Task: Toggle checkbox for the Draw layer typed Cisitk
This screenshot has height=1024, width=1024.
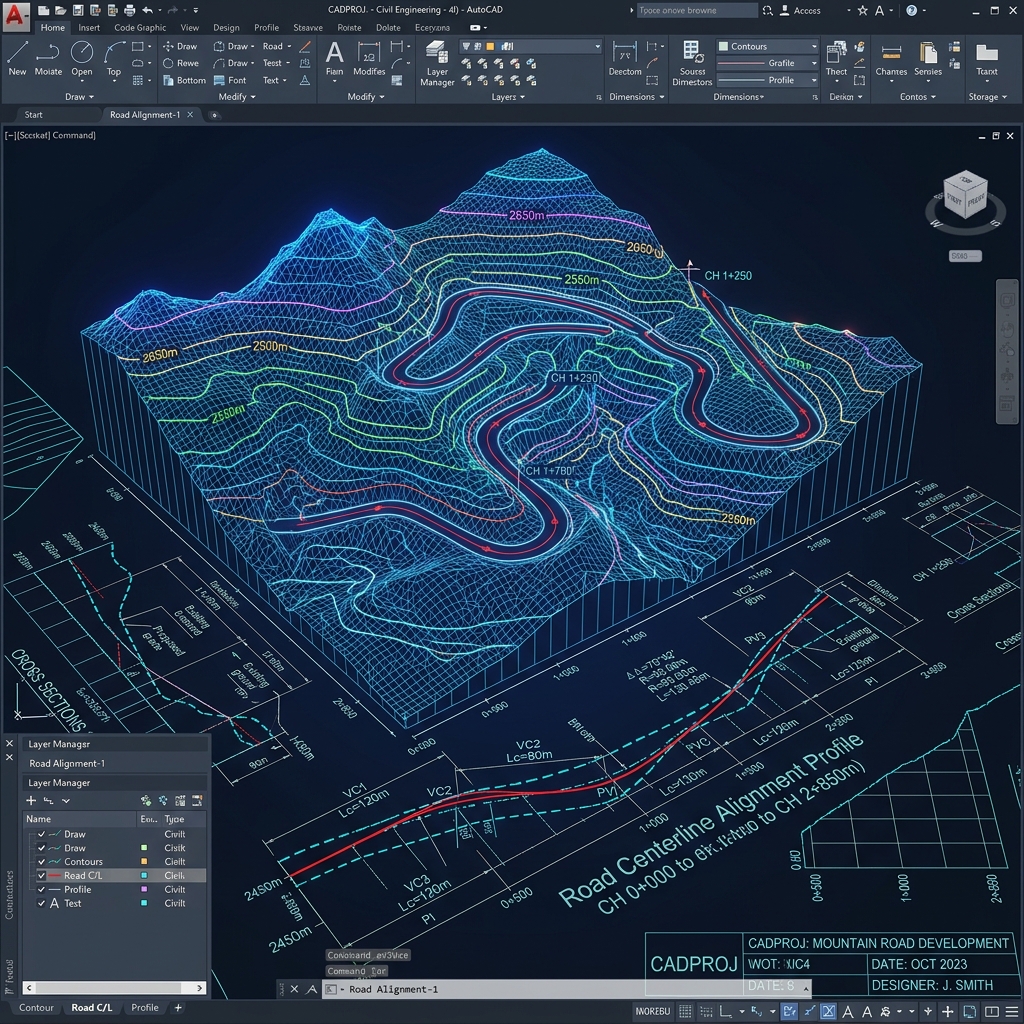Action: [x=41, y=848]
